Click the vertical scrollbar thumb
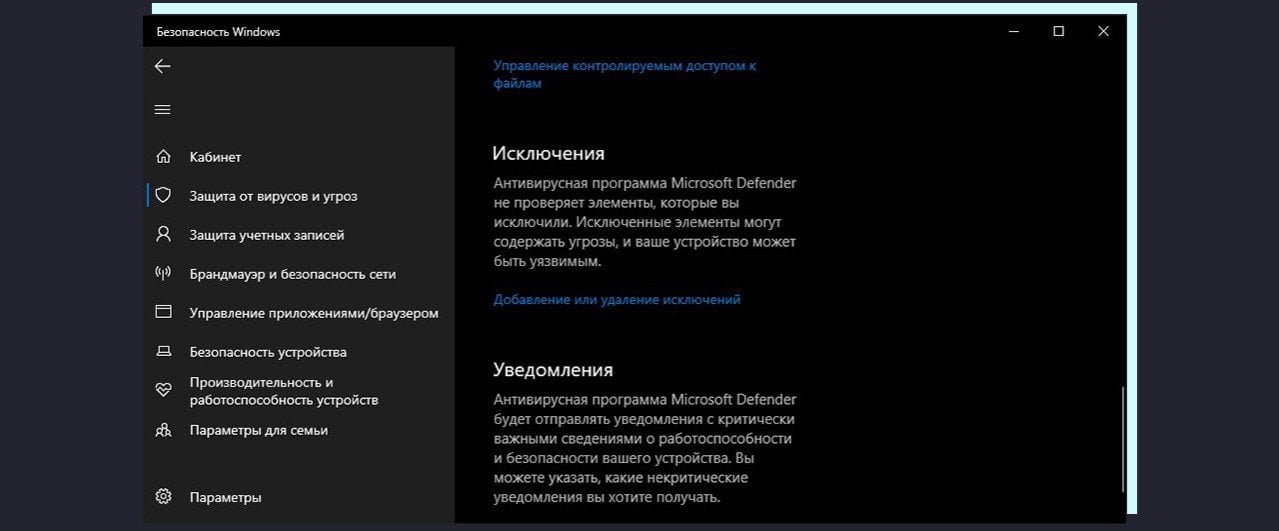 pos(1122,439)
